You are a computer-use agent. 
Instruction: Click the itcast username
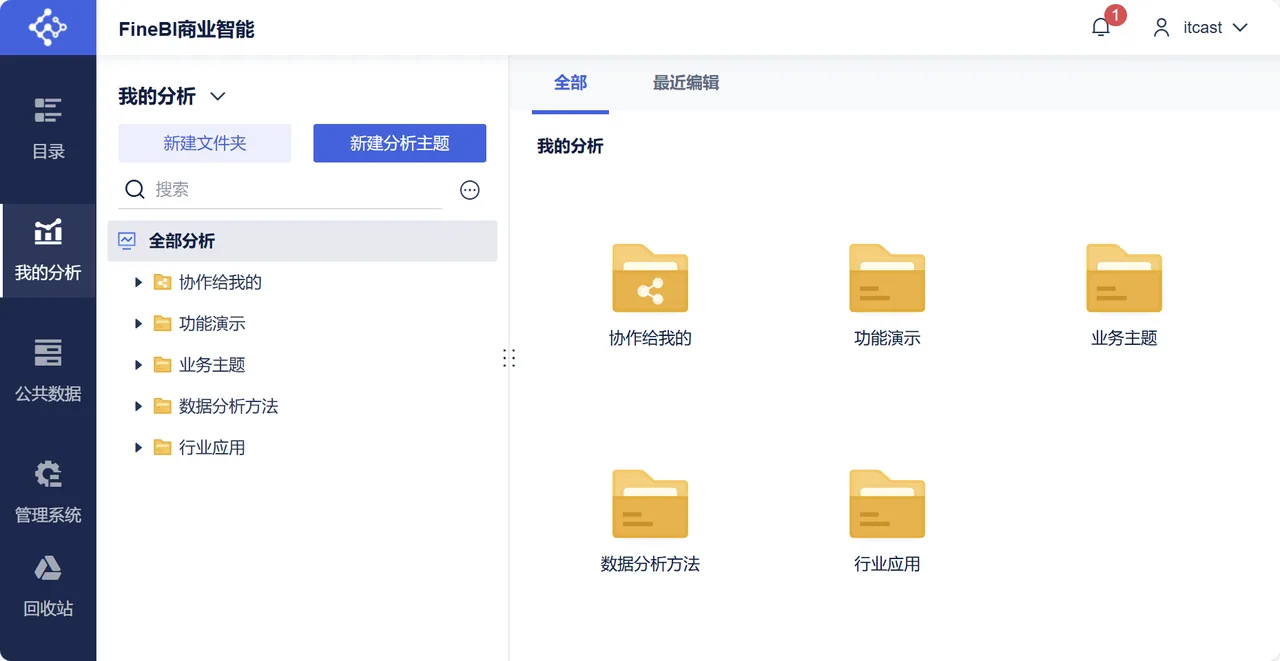coord(1202,28)
